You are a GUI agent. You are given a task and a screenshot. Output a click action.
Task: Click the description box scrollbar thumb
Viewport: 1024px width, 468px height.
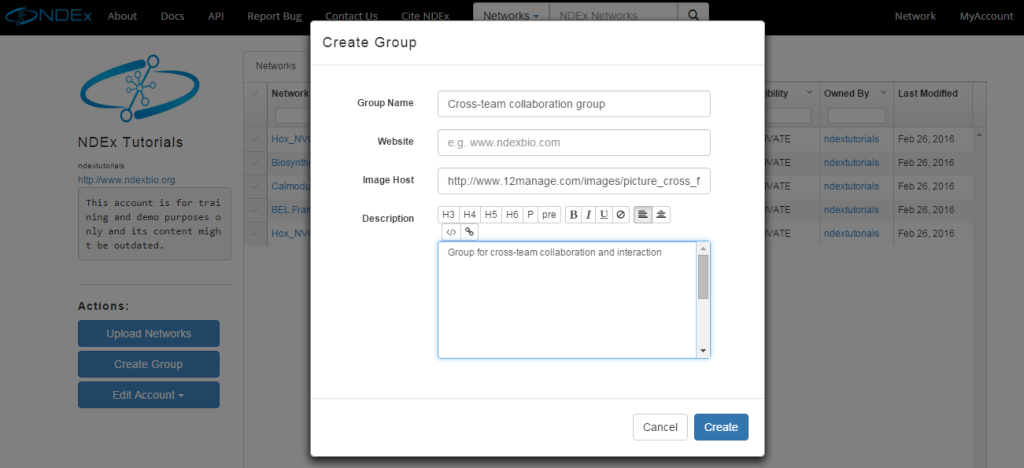703,277
